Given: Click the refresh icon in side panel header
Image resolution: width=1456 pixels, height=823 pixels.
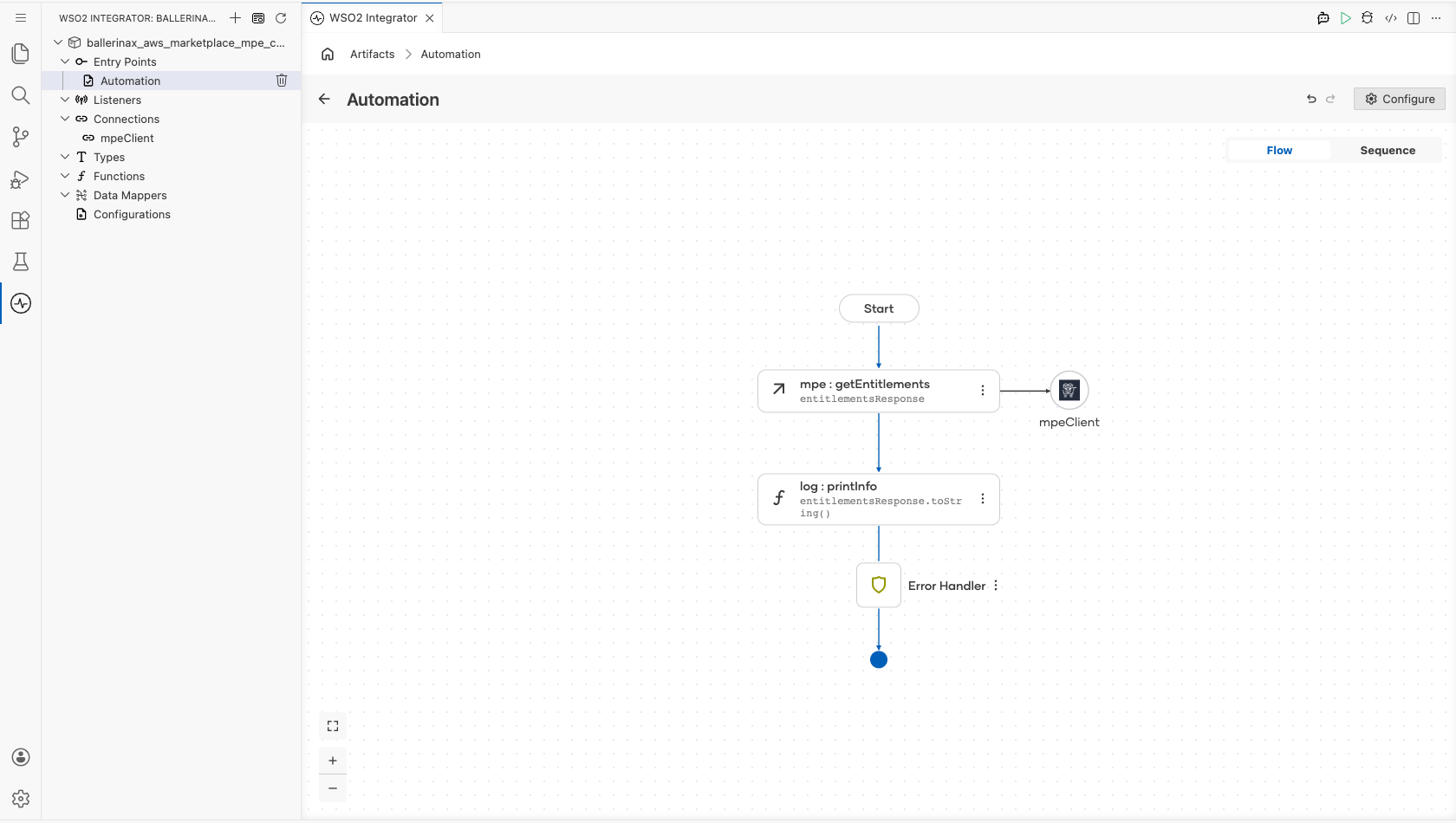Looking at the screenshot, I should click(x=281, y=17).
